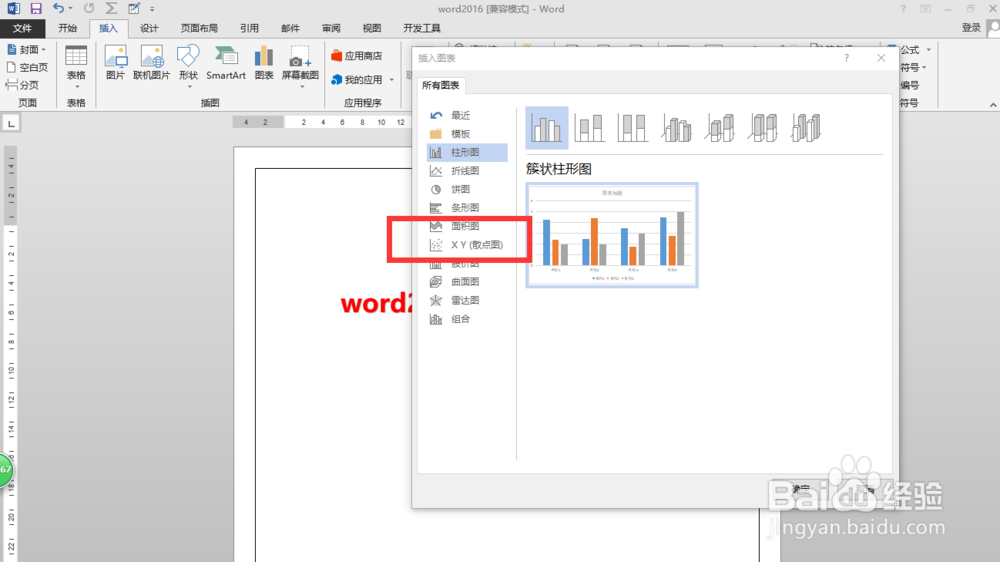The height and width of the screenshot is (562, 1000).
Task: Select 3-D column chart subtype icon
Action: point(806,128)
